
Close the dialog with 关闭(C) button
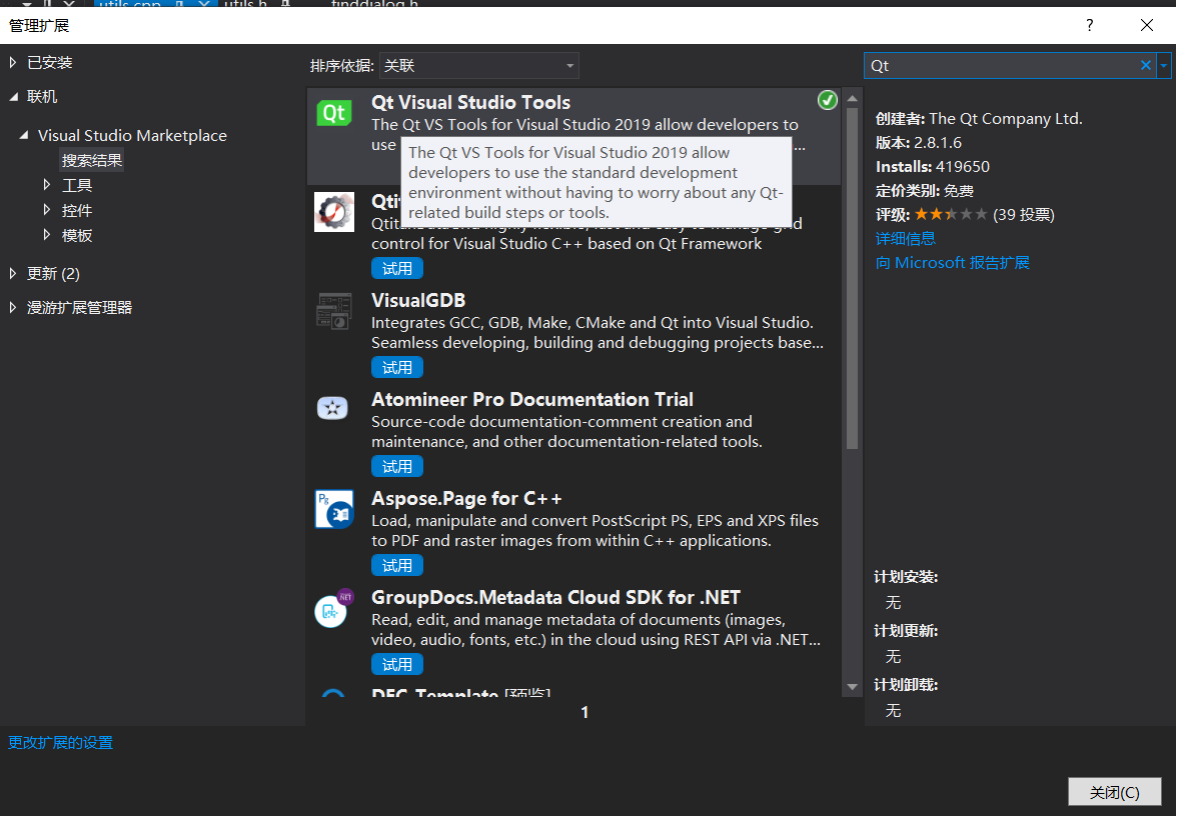(1115, 792)
